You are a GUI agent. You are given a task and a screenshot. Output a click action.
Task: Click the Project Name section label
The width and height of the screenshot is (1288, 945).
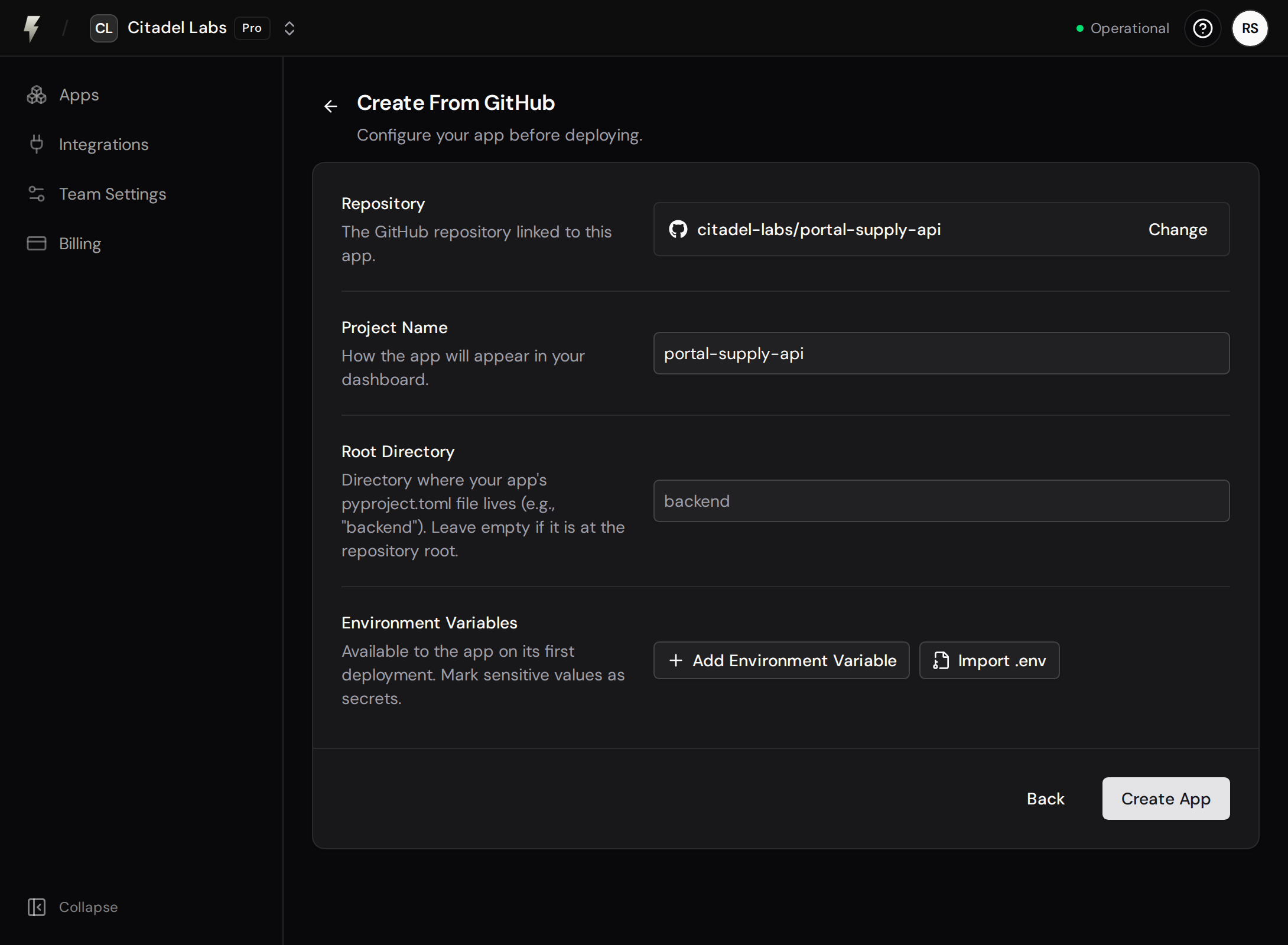click(x=394, y=327)
